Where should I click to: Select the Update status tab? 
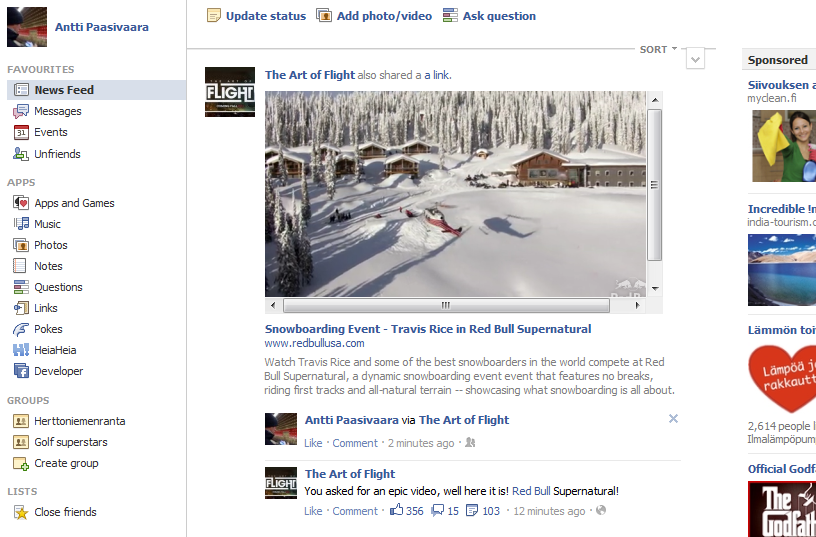(256, 16)
